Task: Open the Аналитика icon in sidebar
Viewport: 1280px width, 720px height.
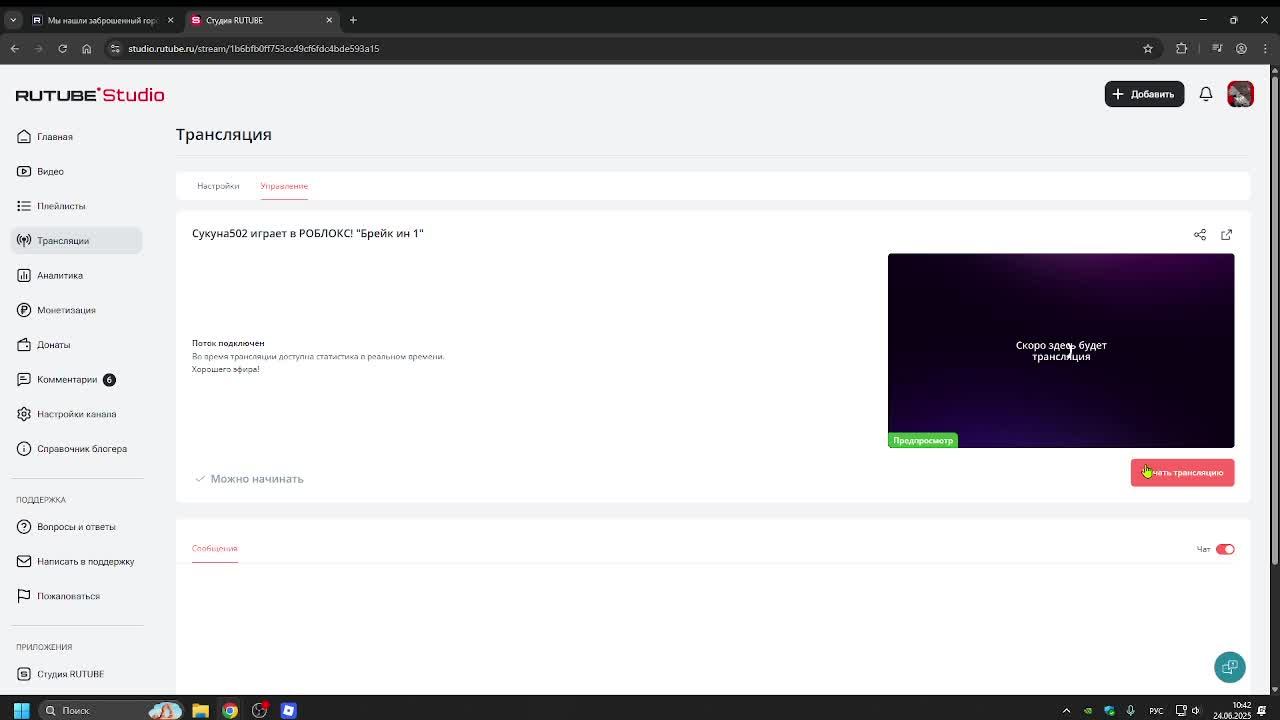Action: [24, 275]
